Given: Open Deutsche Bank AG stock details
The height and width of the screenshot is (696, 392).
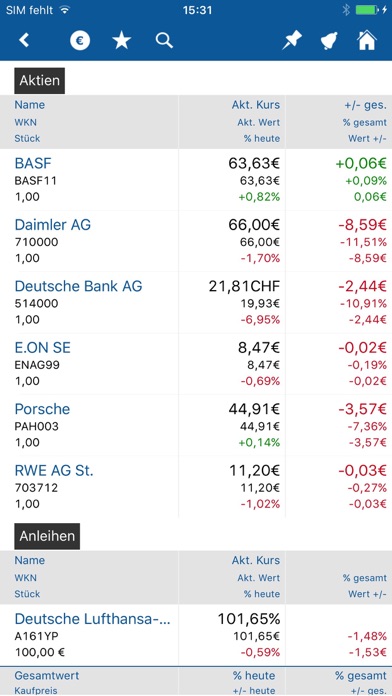Looking at the screenshot, I should pyautogui.click(x=196, y=302).
